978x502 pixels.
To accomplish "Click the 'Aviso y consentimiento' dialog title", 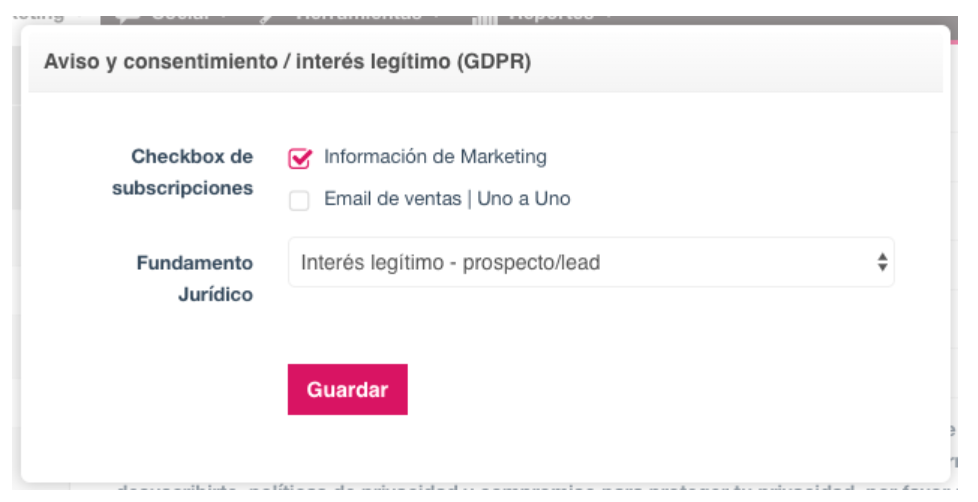I will click(287, 62).
